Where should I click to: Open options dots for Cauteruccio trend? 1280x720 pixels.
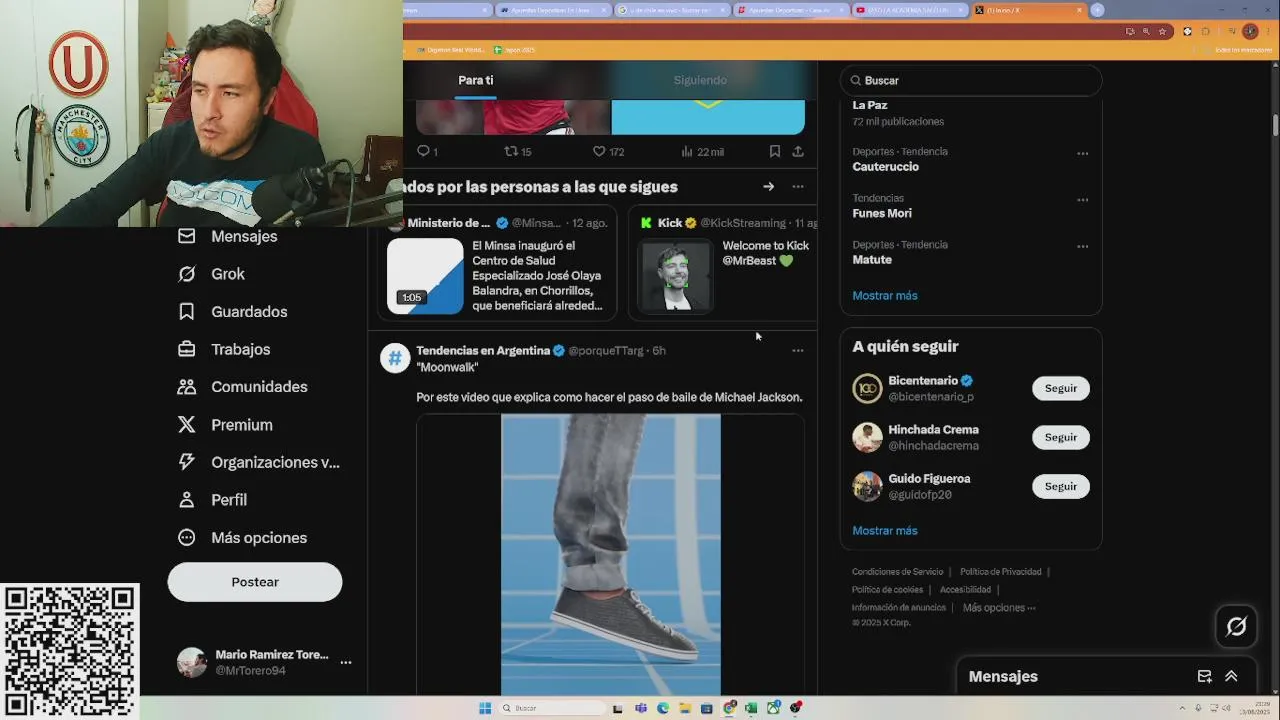[x=1082, y=154]
